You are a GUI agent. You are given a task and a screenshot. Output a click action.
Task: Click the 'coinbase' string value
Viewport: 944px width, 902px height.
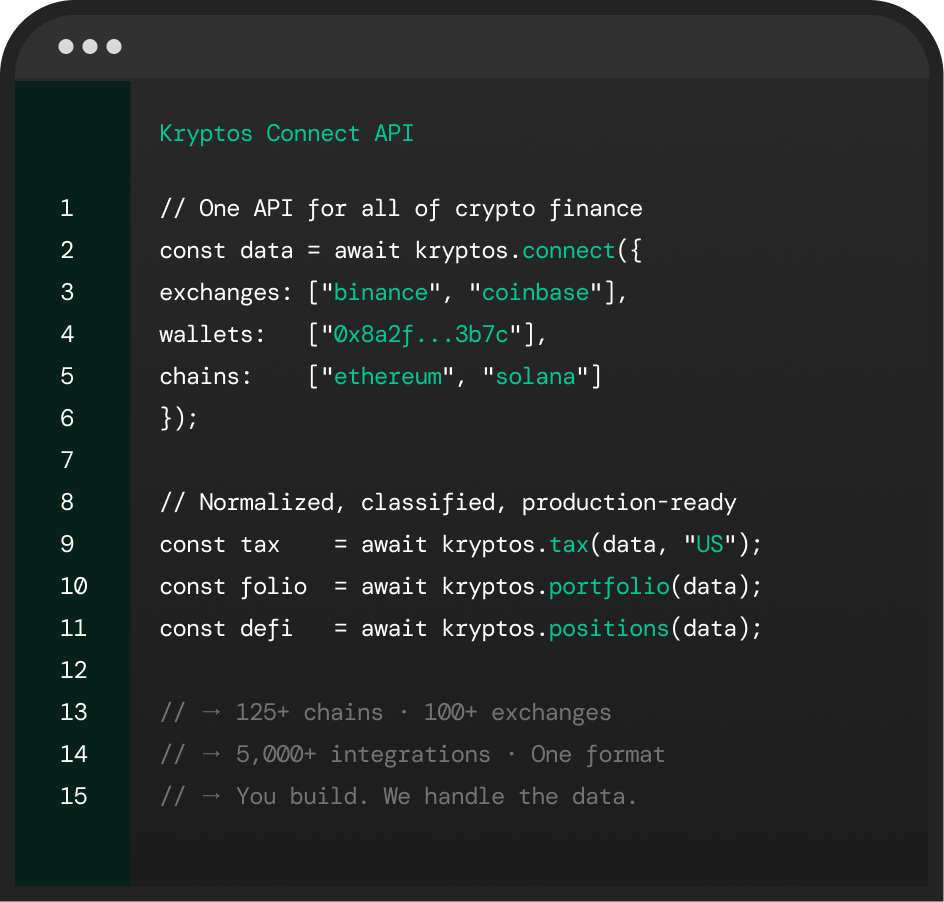[x=535, y=293]
